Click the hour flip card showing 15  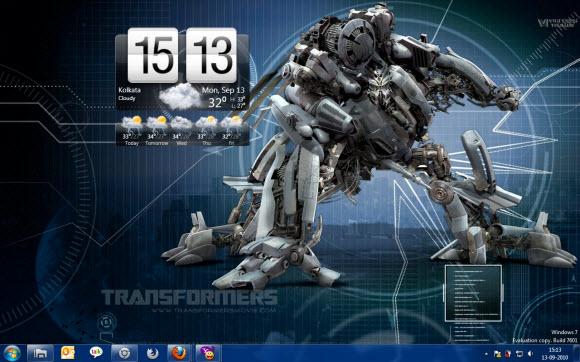click(153, 55)
